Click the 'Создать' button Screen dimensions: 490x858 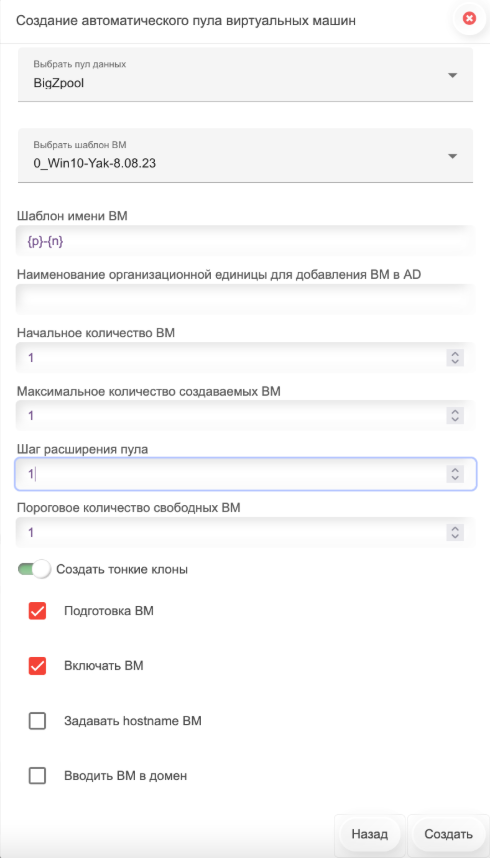tap(449, 834)
